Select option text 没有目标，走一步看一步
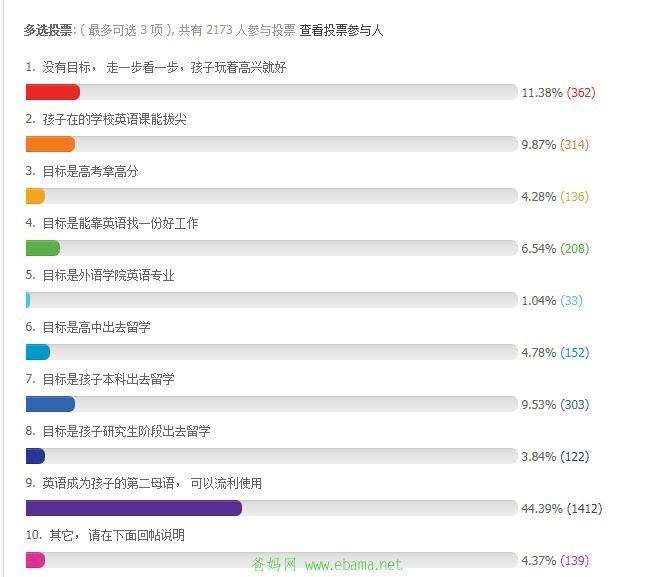 click(x=110, y=67)
